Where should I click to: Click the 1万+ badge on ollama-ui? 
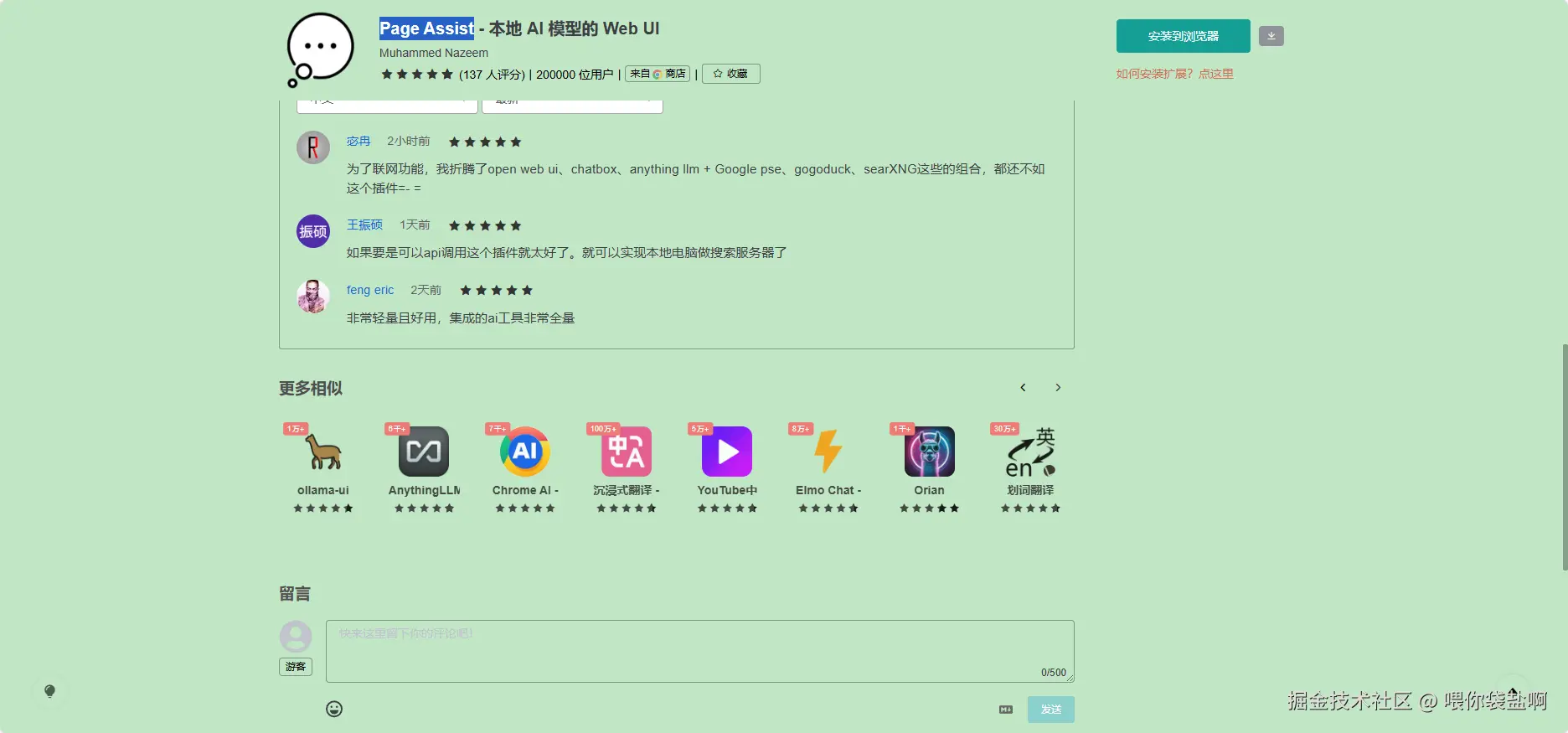tap(296, 429)
